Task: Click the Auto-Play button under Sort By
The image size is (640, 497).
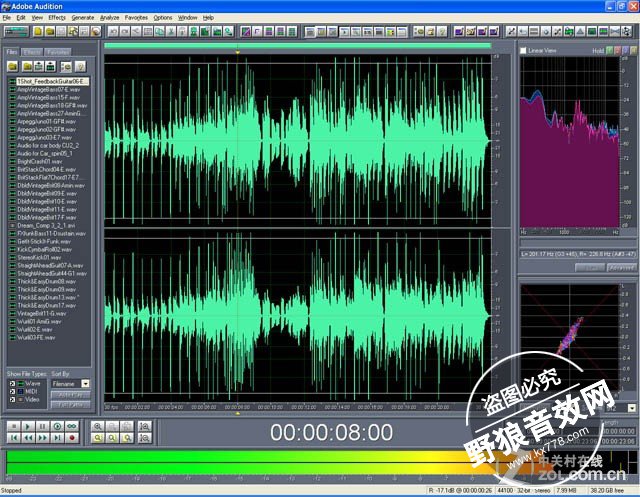Action: click(70, 395)
